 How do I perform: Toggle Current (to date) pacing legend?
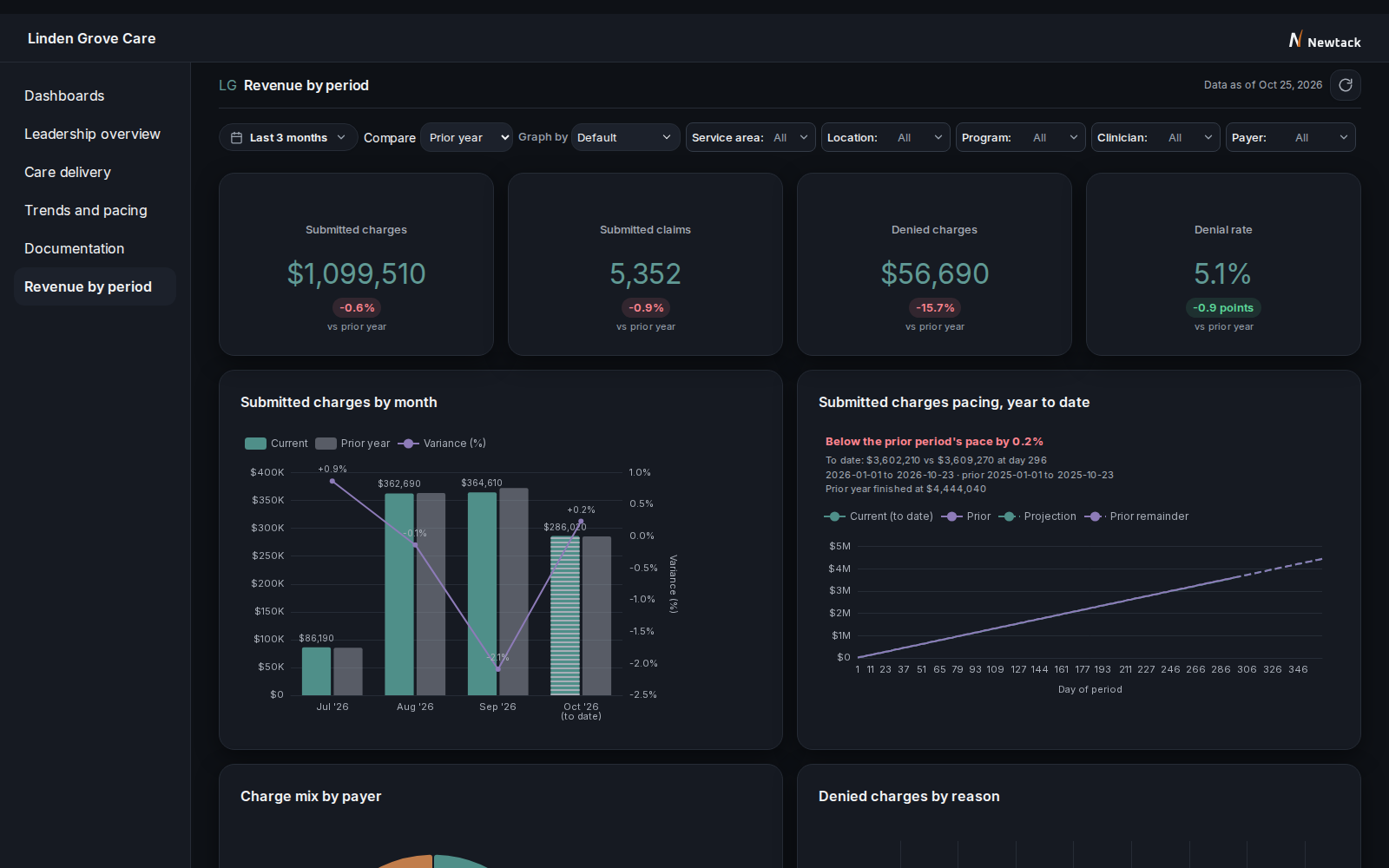pos(879,516)
